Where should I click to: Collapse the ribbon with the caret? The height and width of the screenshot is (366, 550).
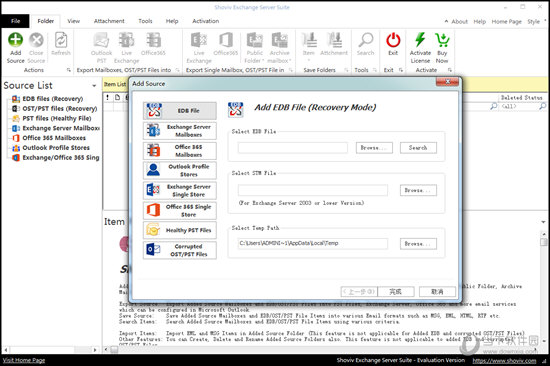pos(446,21)
